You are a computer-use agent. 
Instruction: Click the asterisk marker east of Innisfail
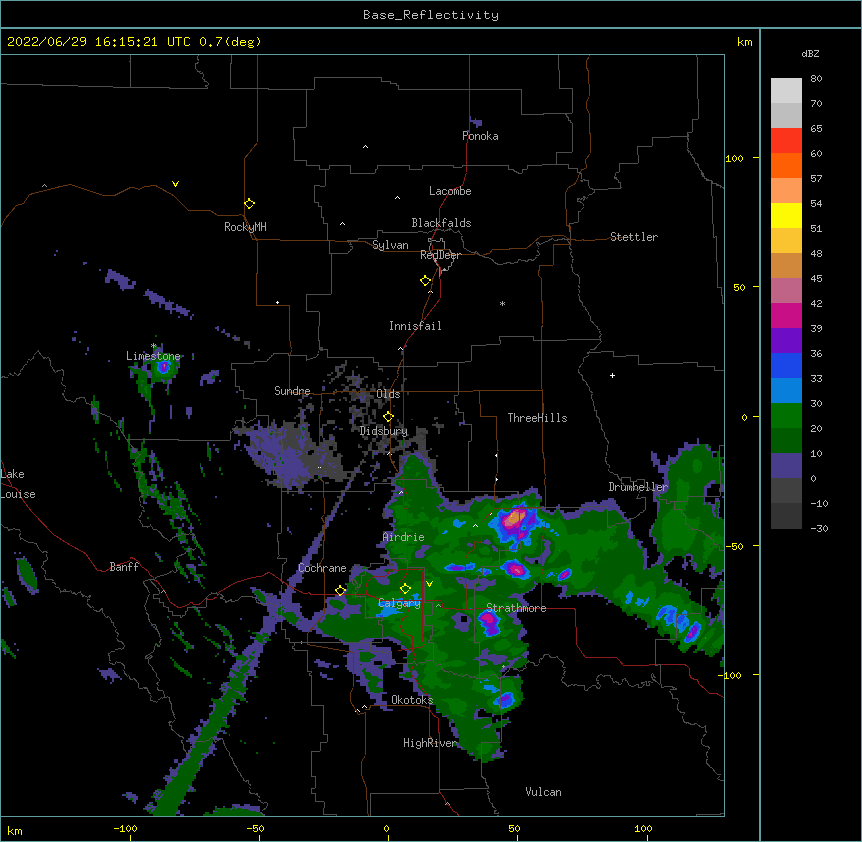coord(502,303)
